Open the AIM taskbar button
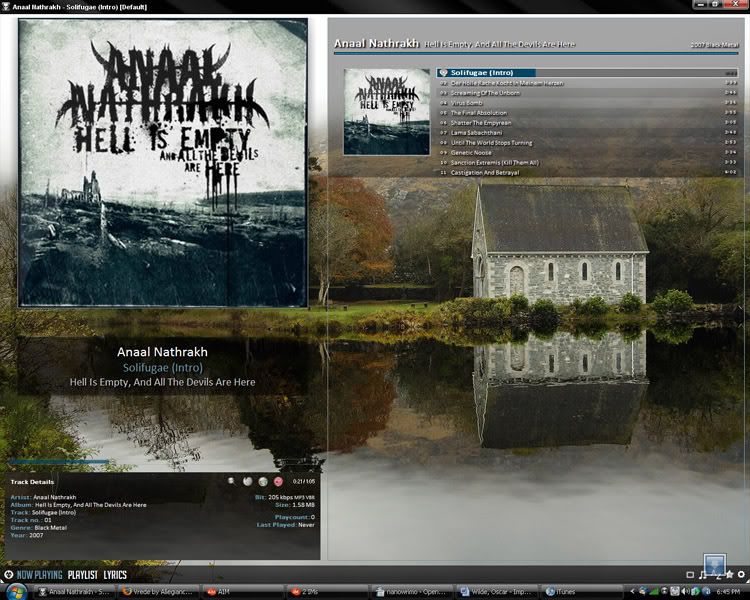The width and height of the screenshot is (750, 600). [243, 592]
